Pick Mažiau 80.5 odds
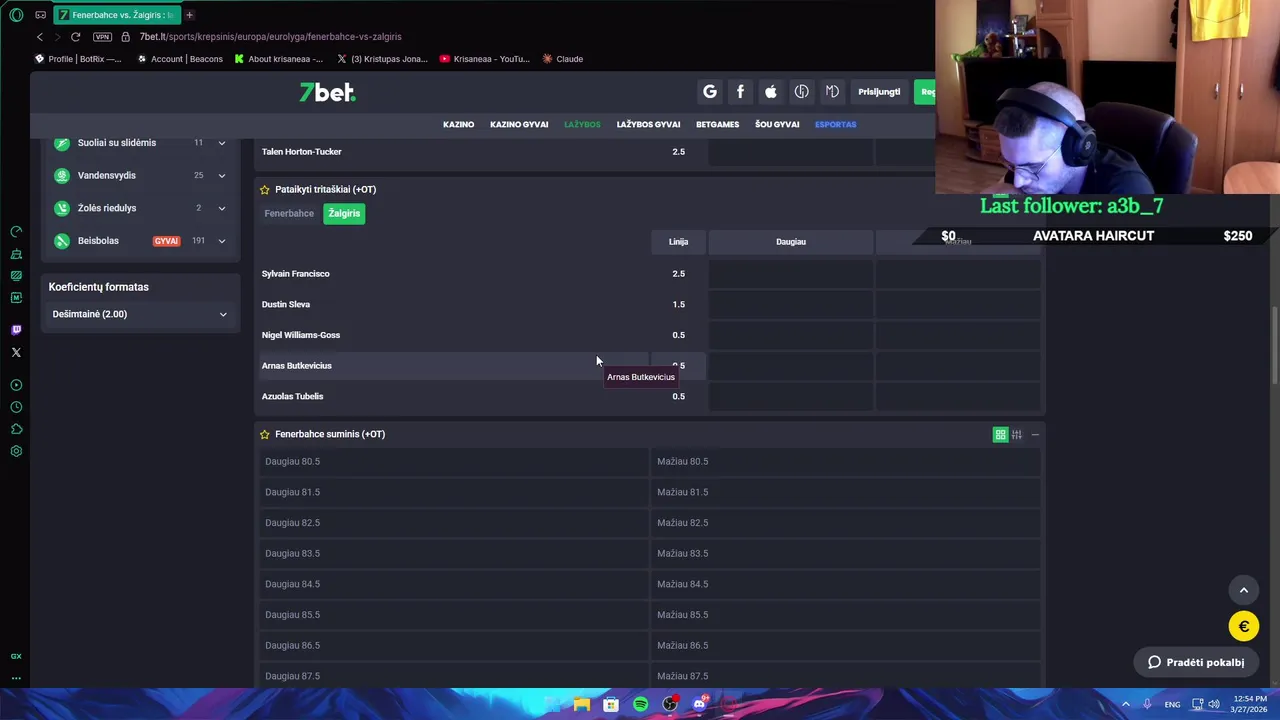This screenshot has width=1280, height=720. point(846,461)
